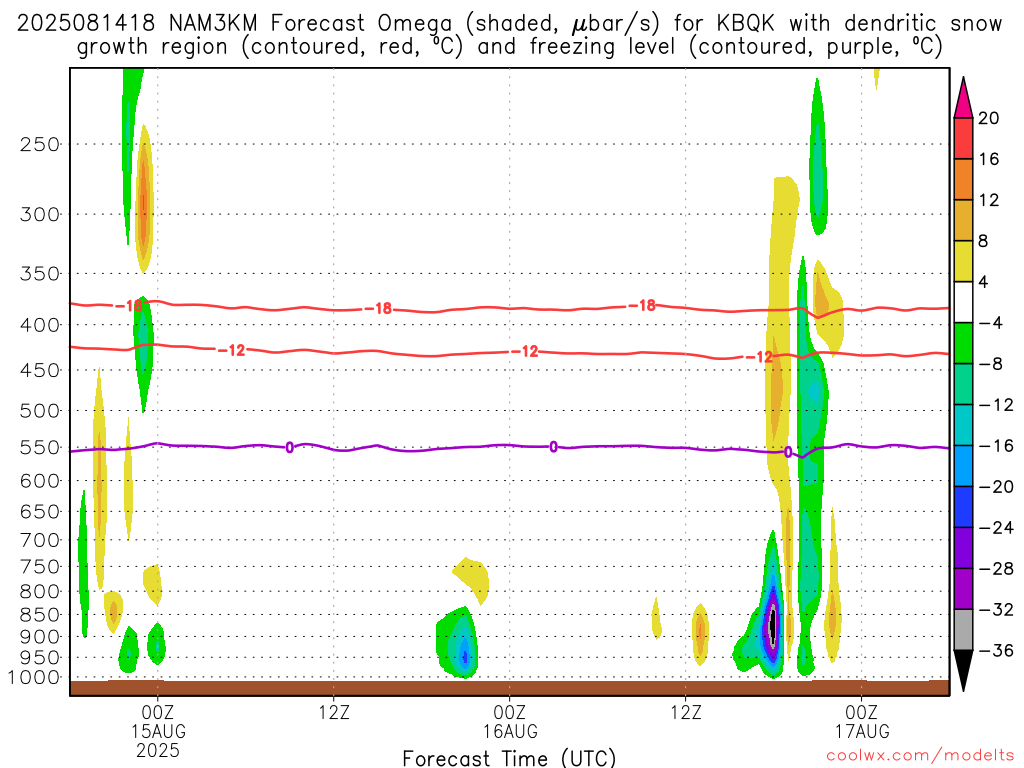Viewport: 1024px width, 768px height.
Task: Click the gray colorbar segment between -32 and -36
Action: coord(963,630)
